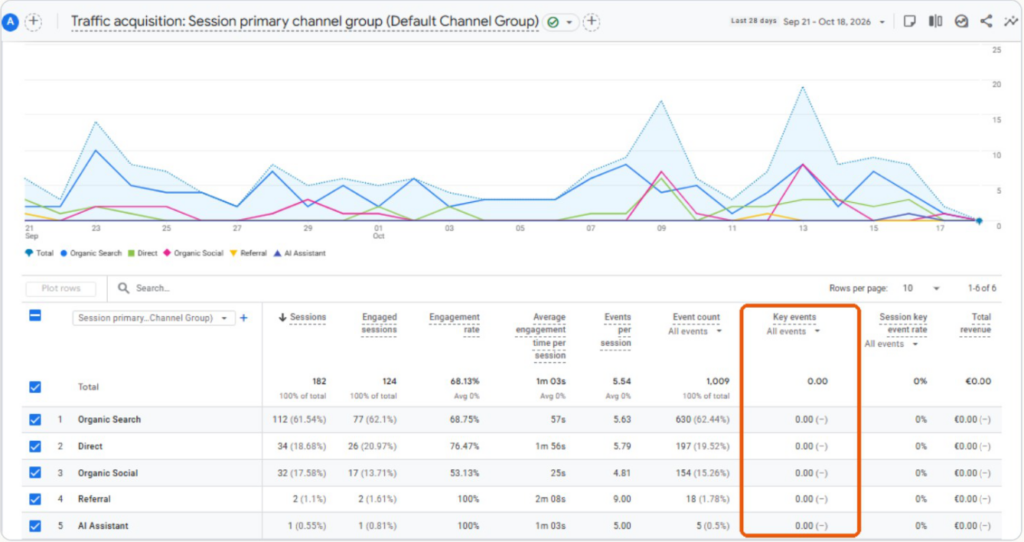Image resolution: width=1024 pixels, height=542 pixels.
Task: Click the trend sparkline icon at top right
Action: [1010, 22]
